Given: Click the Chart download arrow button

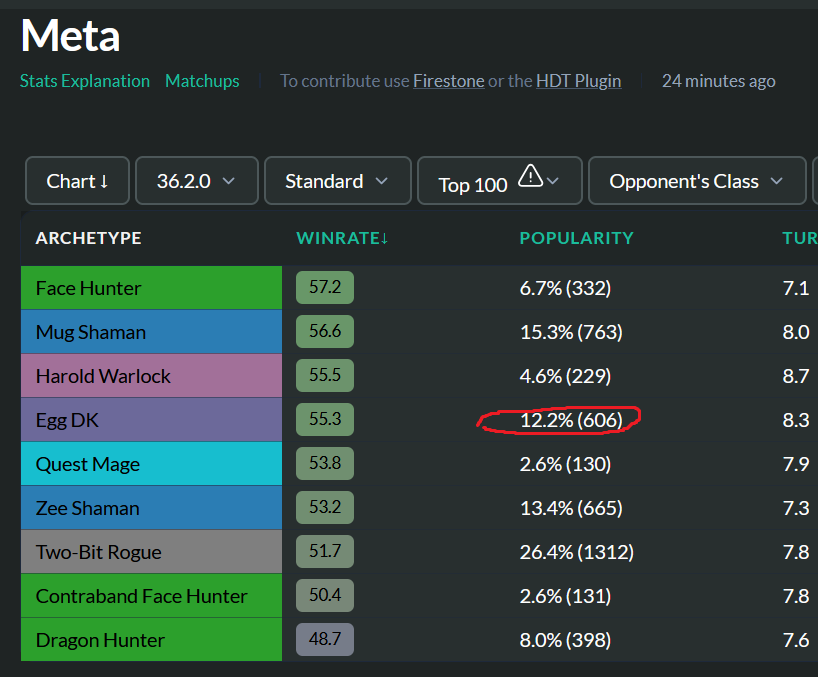Looking at the screenshot, I should [x=77, y=181].
